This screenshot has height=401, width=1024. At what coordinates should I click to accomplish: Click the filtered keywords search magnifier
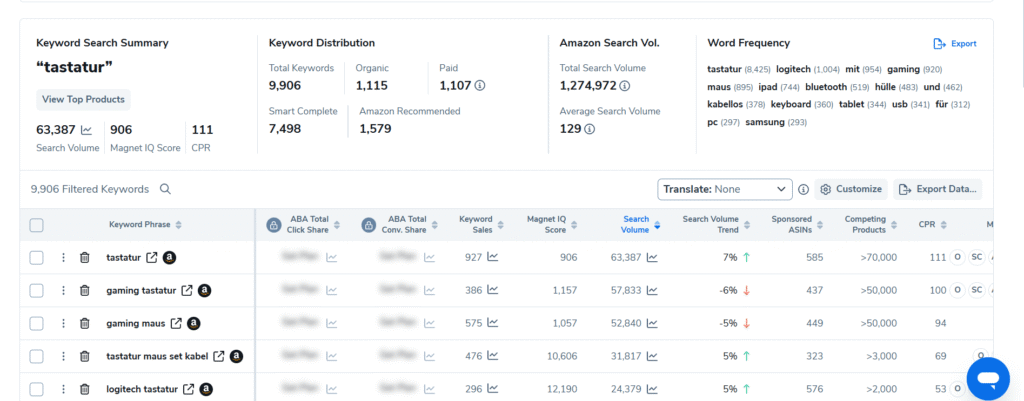click(x=165, y=189)
